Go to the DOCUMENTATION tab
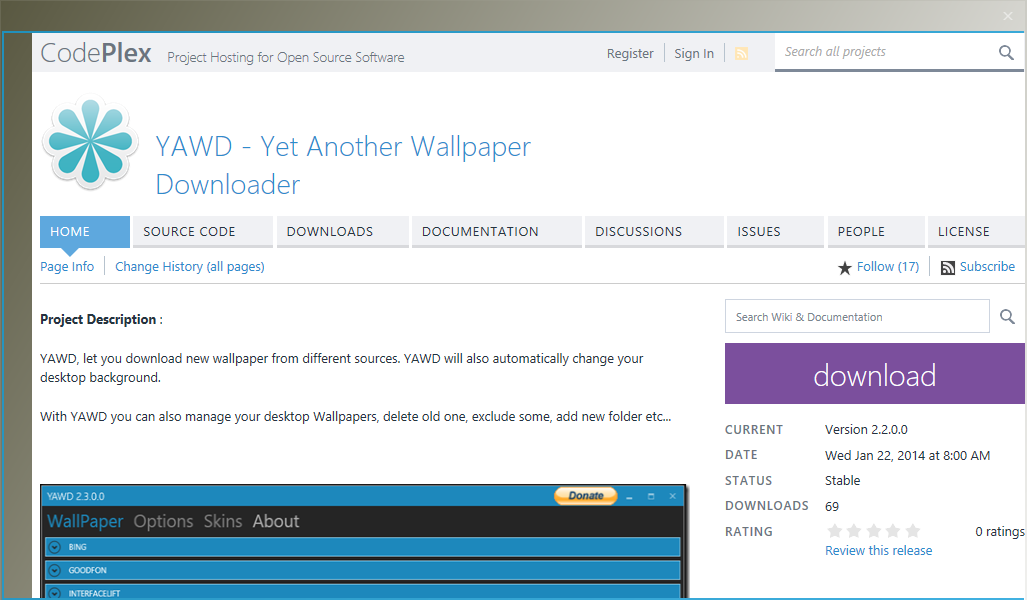 tap(496, 232)
